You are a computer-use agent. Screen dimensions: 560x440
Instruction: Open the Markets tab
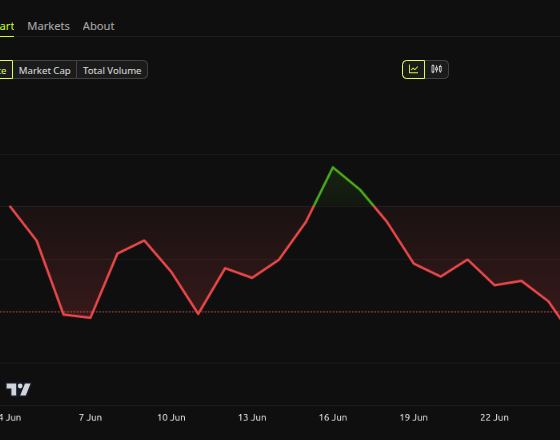point(49,26)
